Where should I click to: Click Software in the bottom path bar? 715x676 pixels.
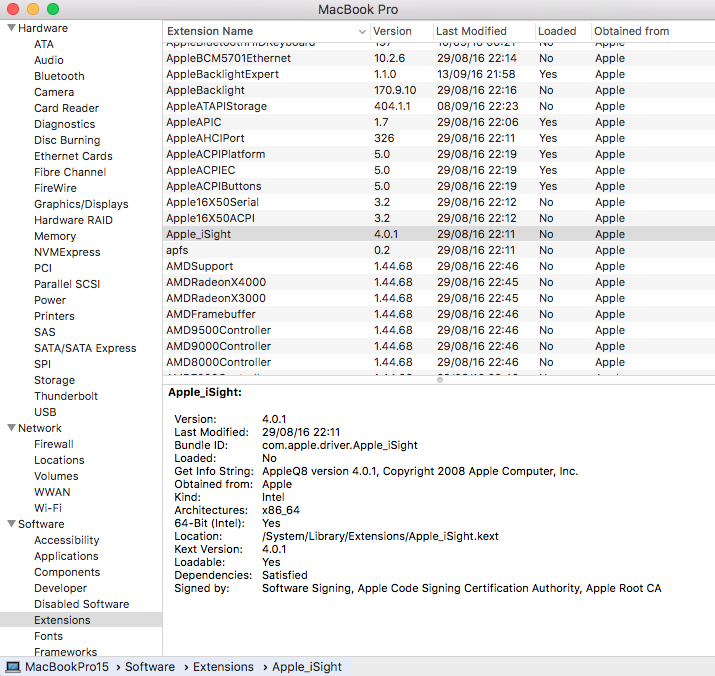(x=150, y=667)
